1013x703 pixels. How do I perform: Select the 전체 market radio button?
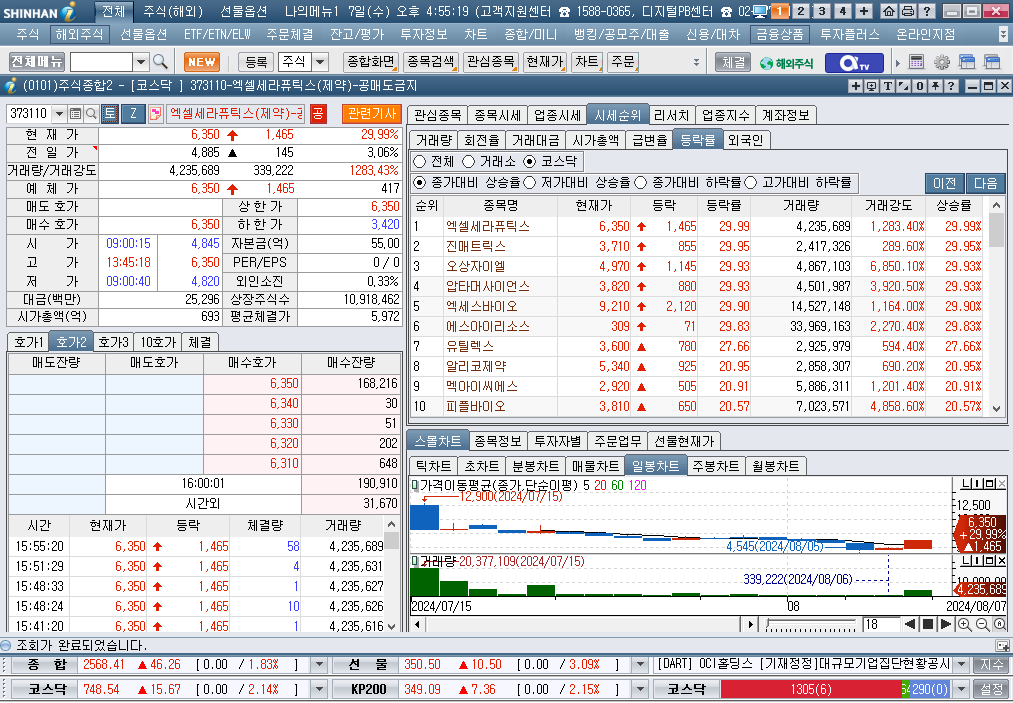(420, 161)
